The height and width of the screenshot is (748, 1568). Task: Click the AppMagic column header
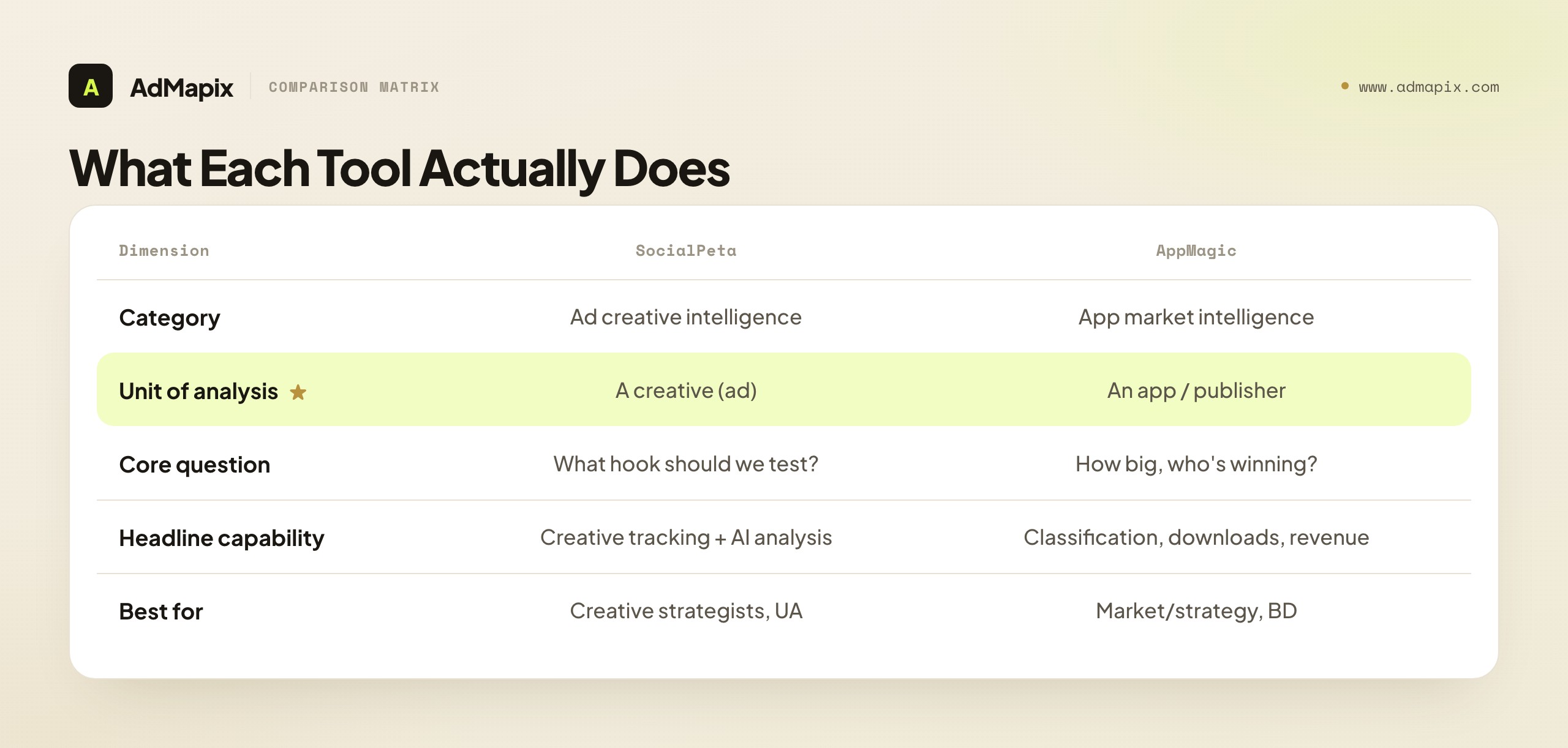coord(1196,250)
